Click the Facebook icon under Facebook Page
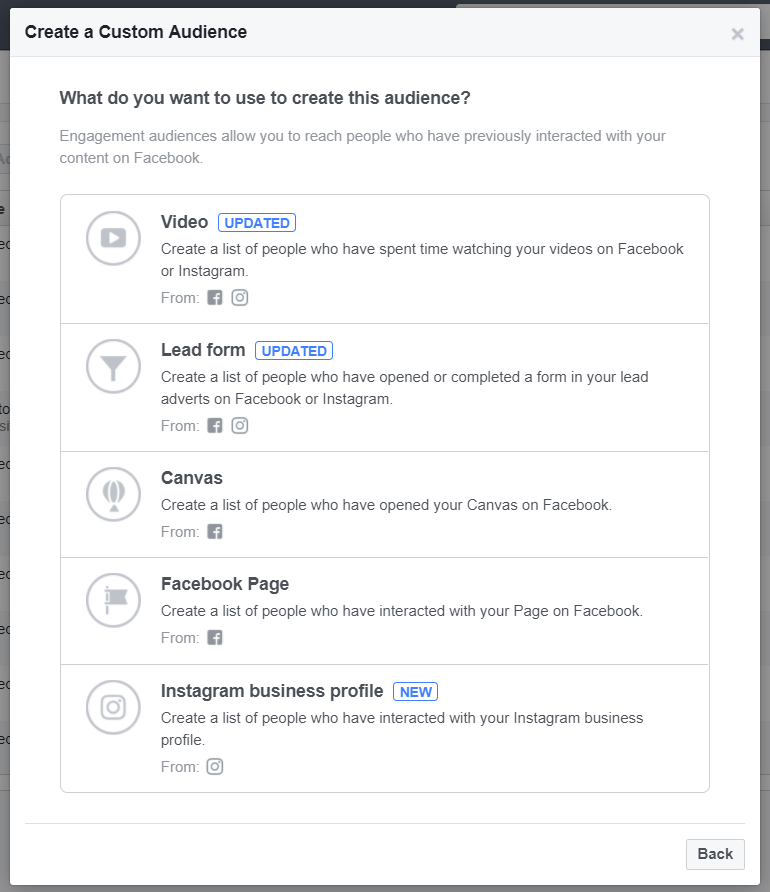Screen dimensions: 770x892 215,637
